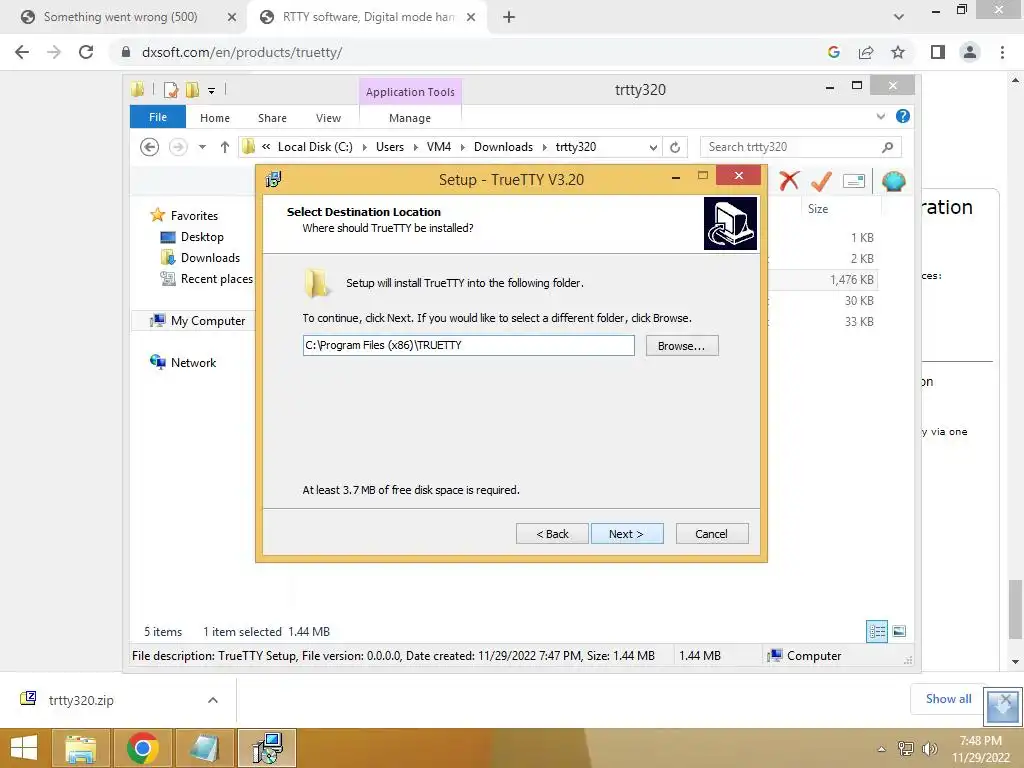
Task: Bookmark this page star icon
Action: [898, 52]
